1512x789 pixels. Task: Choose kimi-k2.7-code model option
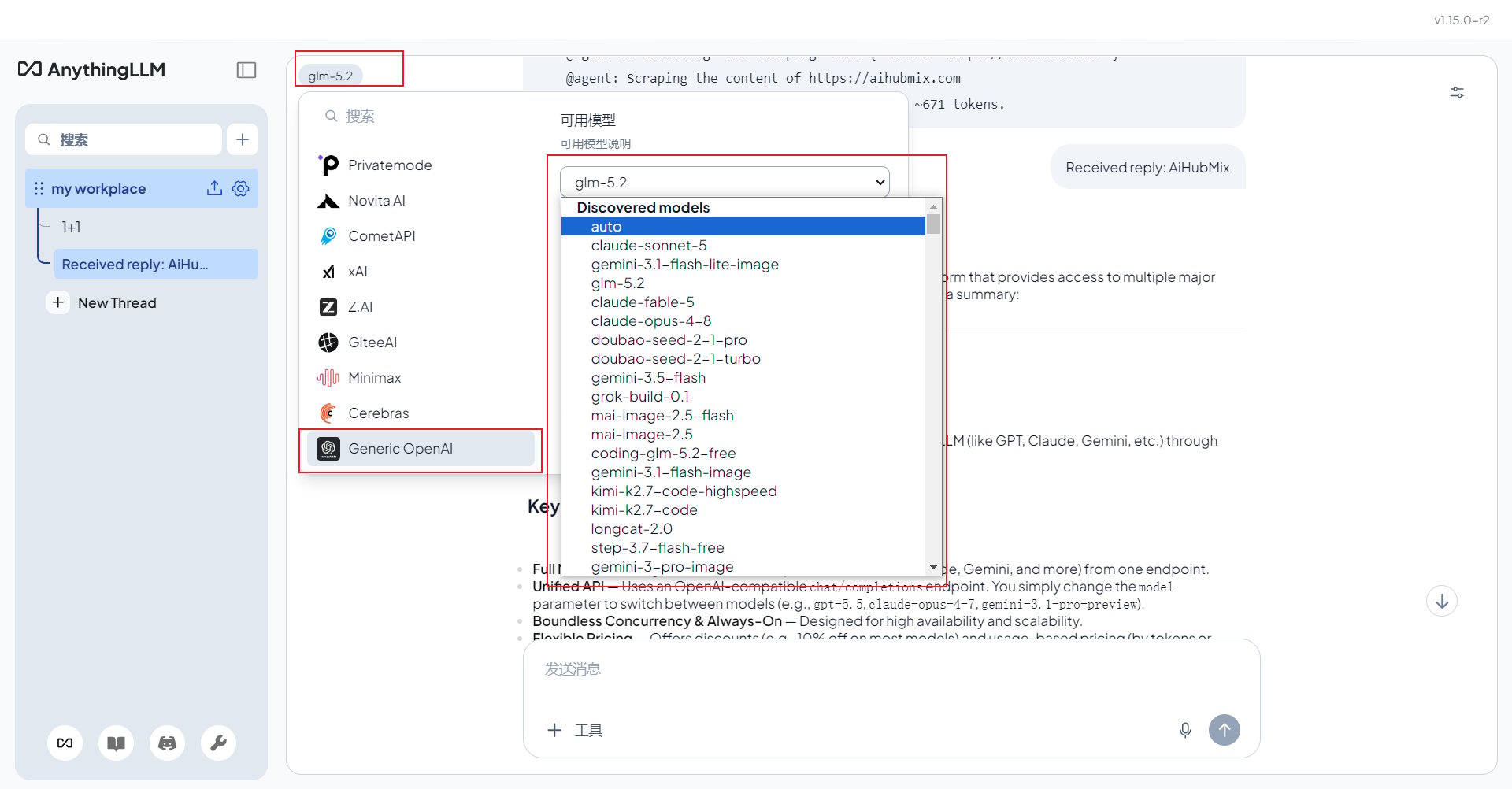pos(743,510)
